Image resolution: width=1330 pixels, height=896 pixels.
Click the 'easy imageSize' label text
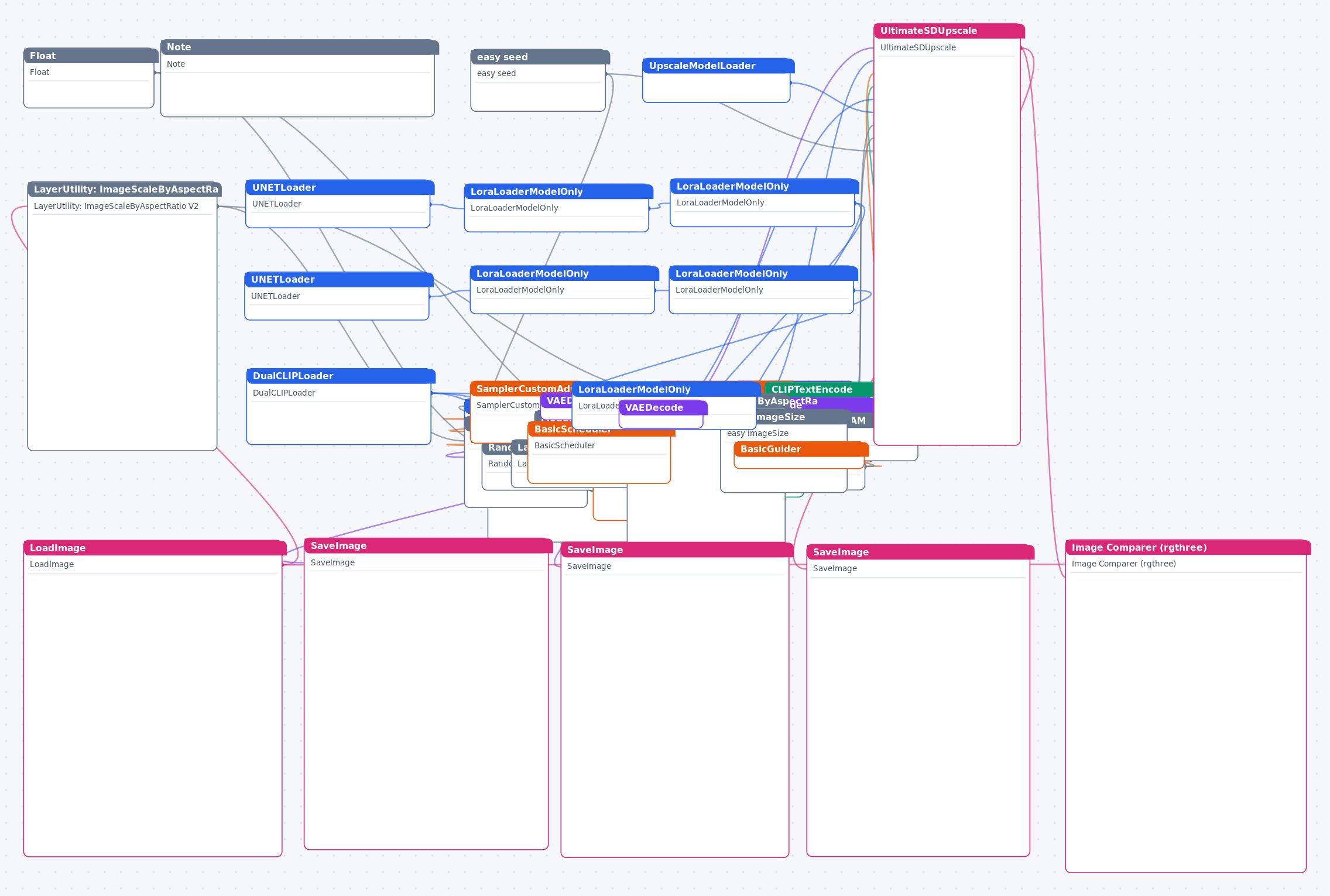757,433
